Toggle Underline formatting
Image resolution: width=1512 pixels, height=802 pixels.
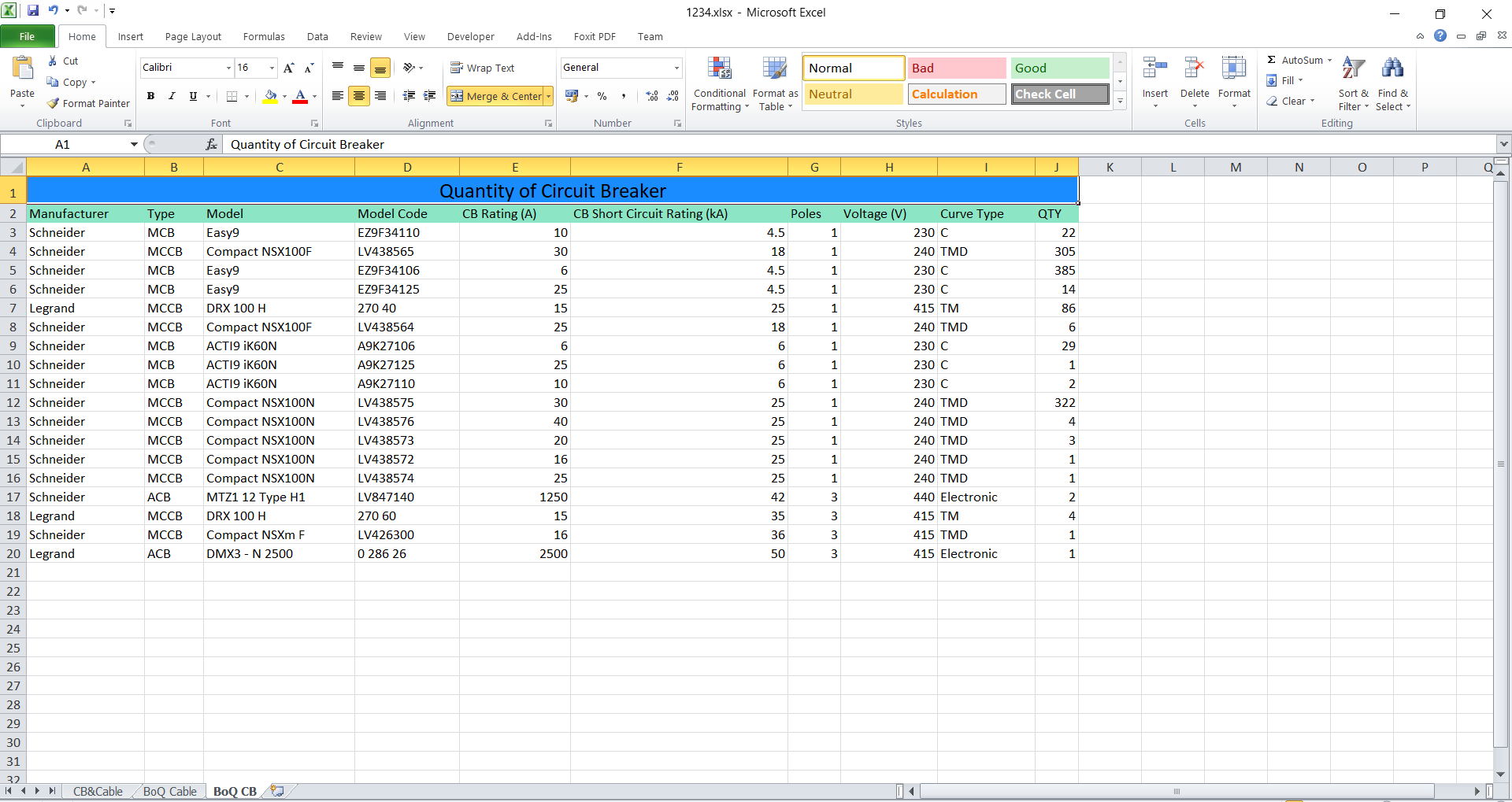[193, 96]
